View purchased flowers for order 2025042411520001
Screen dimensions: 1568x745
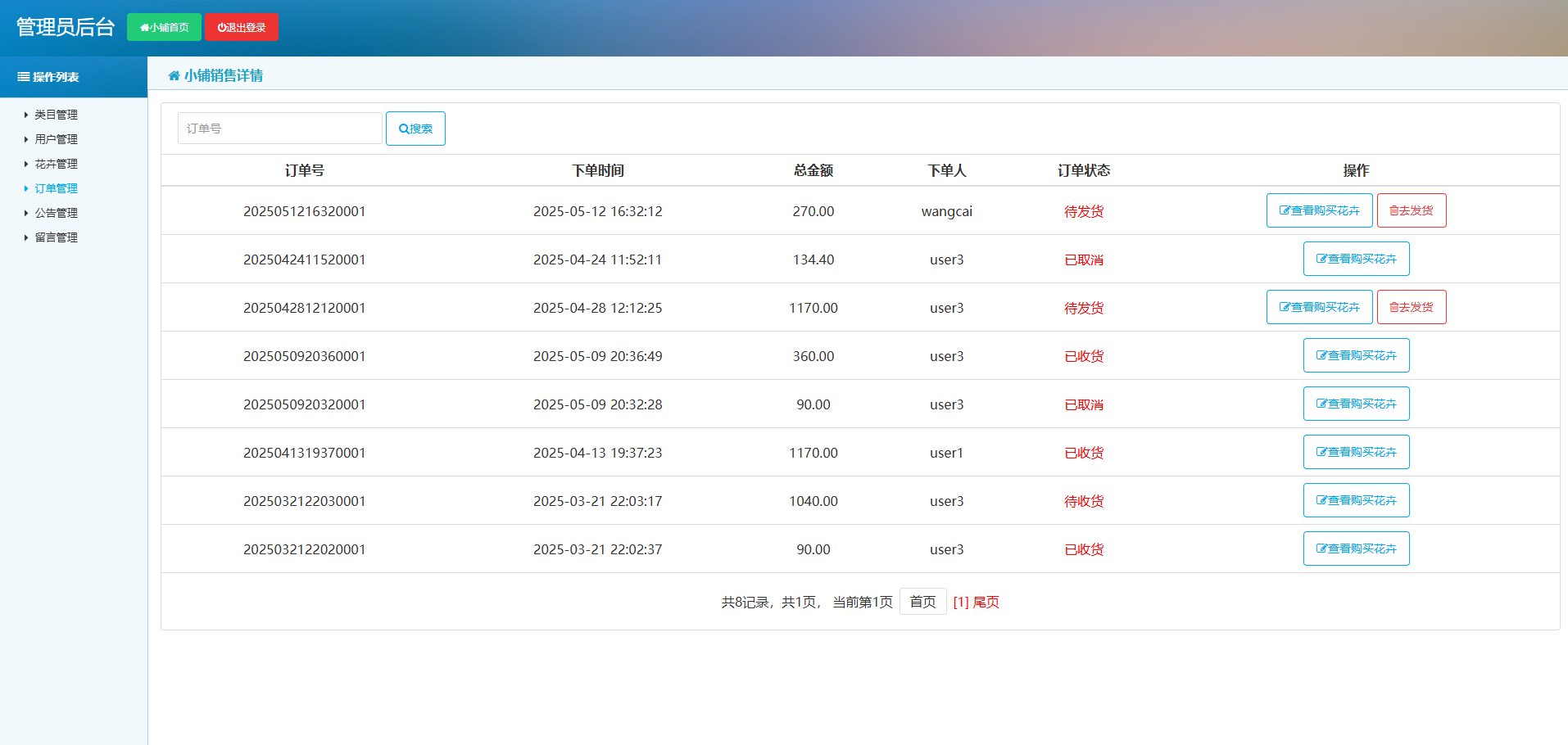point(1356,259)
